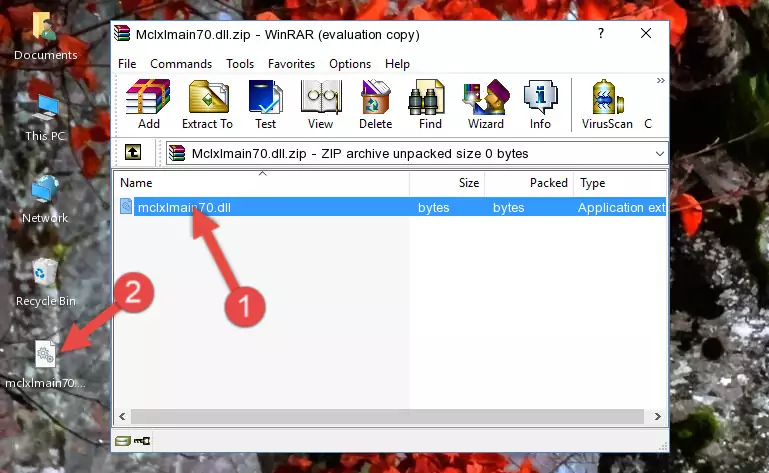
Task: Select the mclxlmain70 desktop file icon
Action: 45,365
